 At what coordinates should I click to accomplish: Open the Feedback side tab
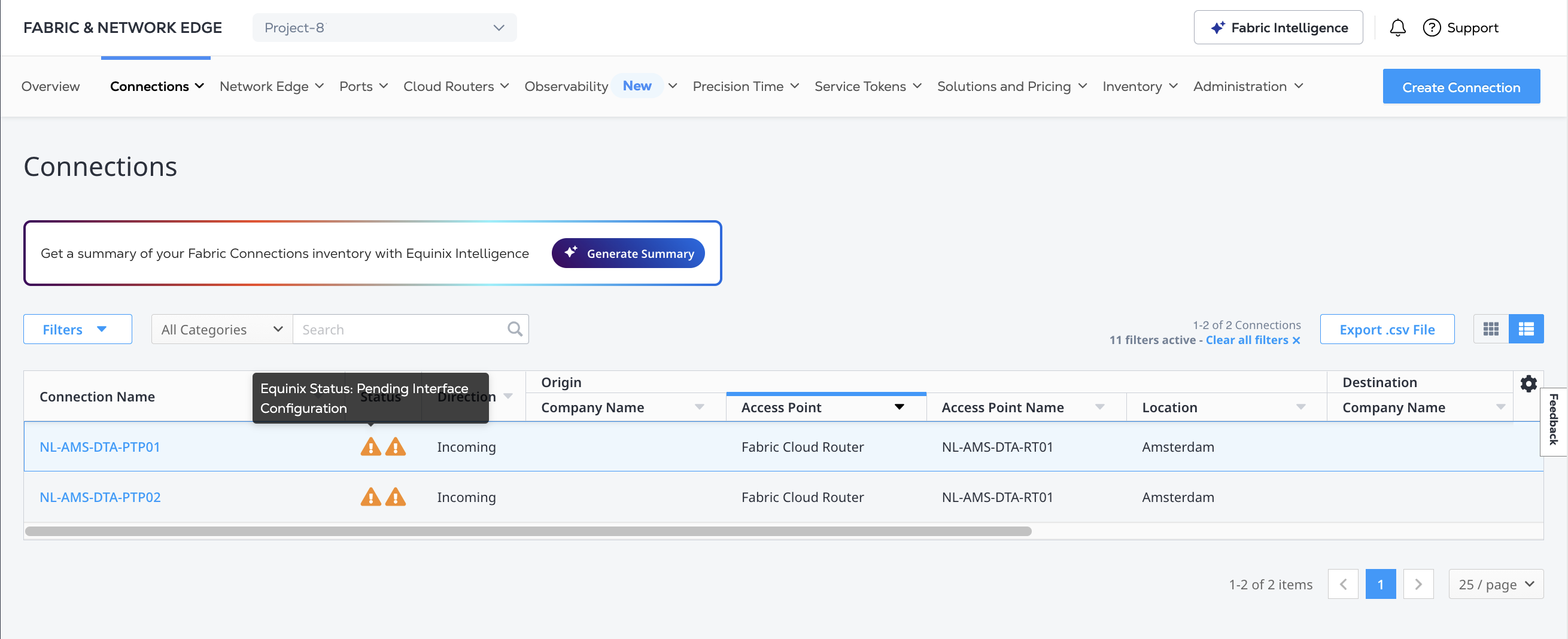pos(1553,420)
